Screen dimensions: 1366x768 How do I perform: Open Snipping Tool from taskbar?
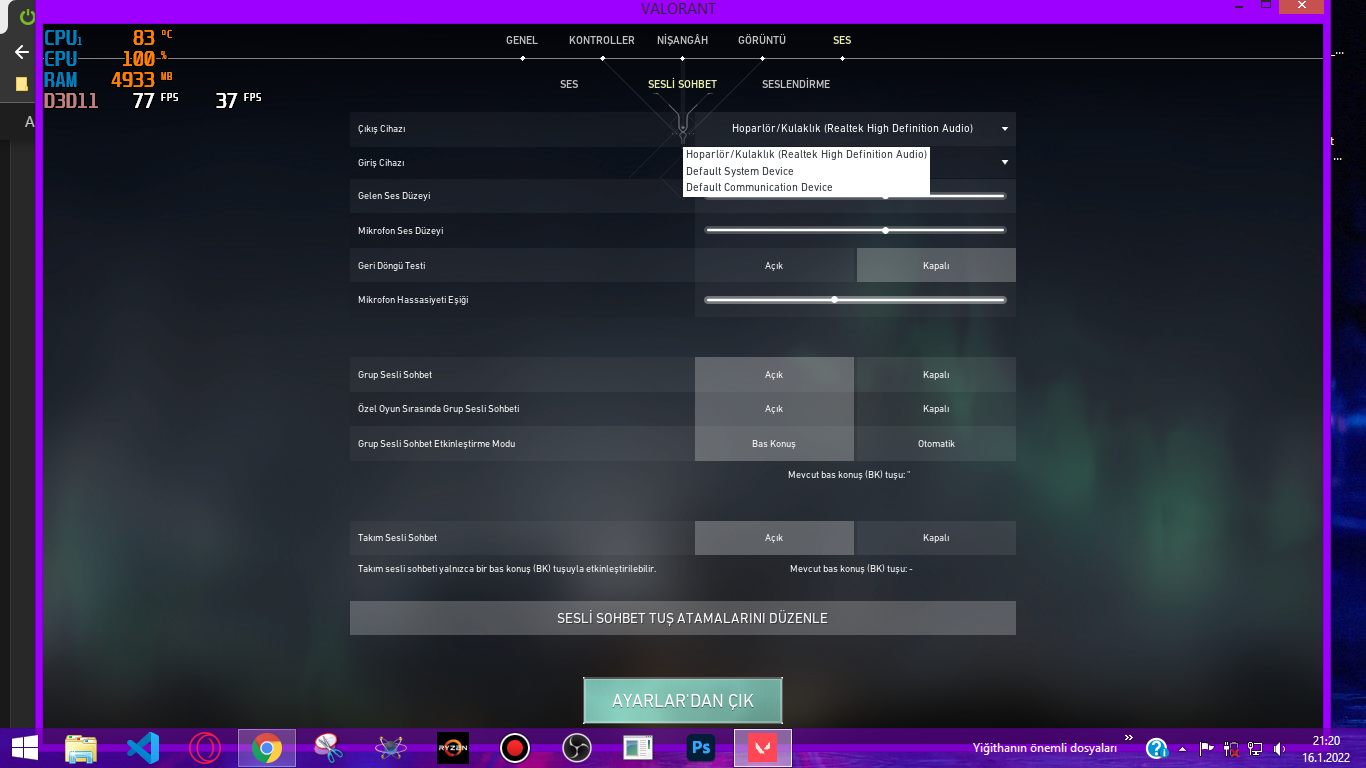point(328,747)
